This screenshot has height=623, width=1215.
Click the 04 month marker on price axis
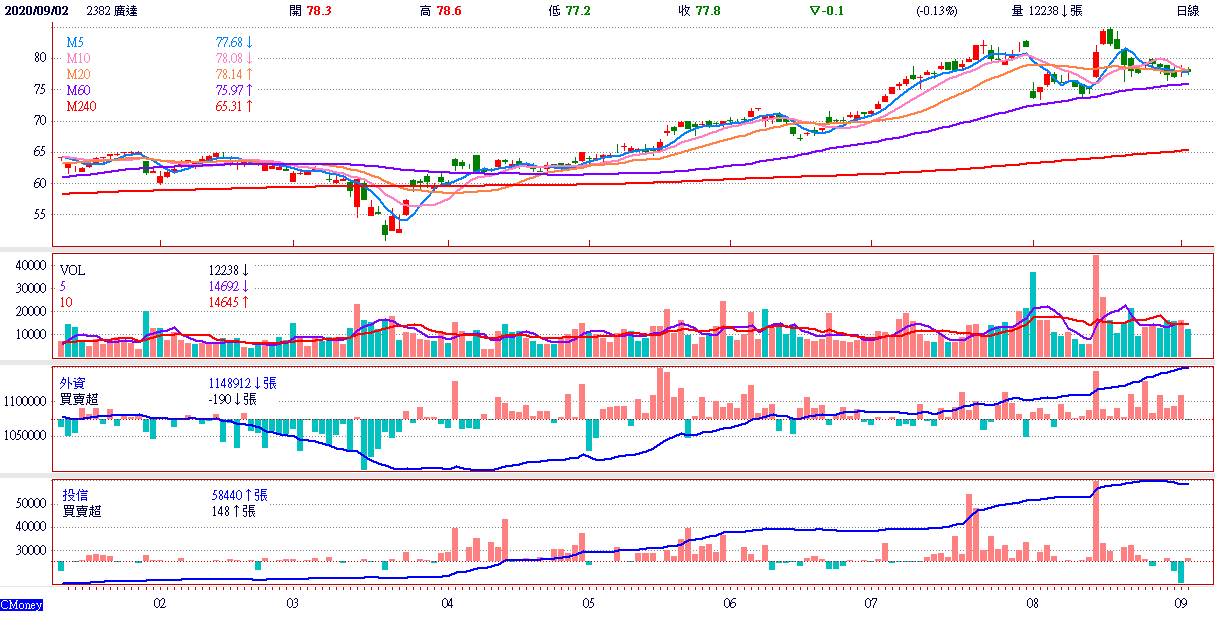446,604
